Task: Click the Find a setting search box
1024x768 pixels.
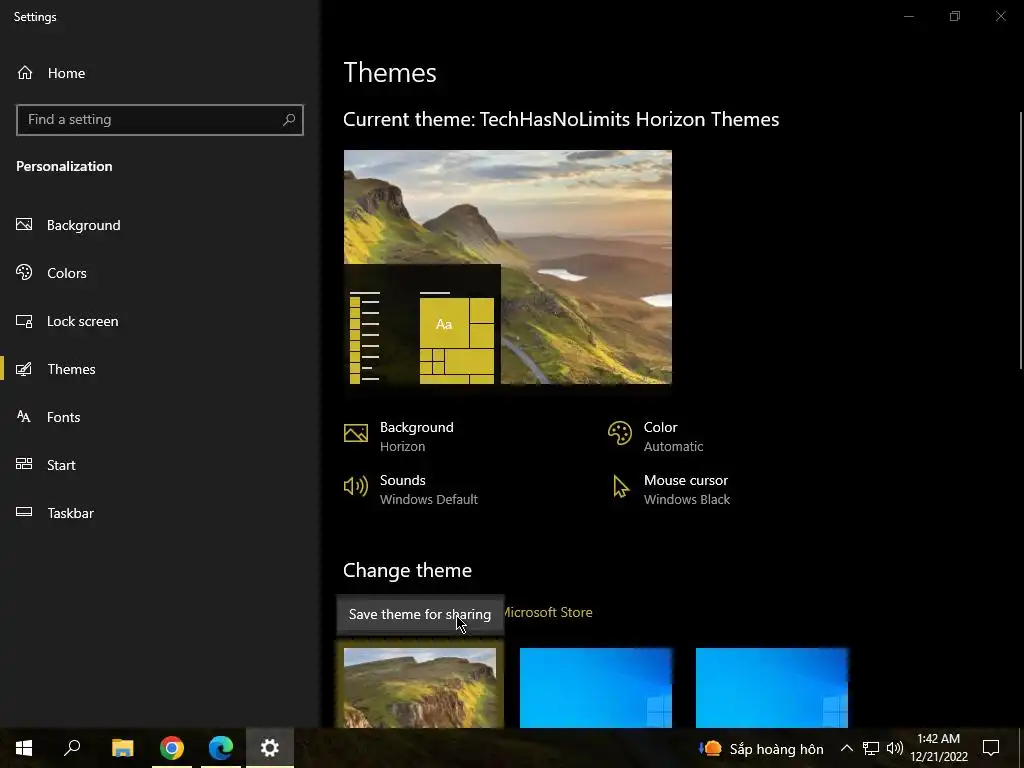Action: click(160, 120)
